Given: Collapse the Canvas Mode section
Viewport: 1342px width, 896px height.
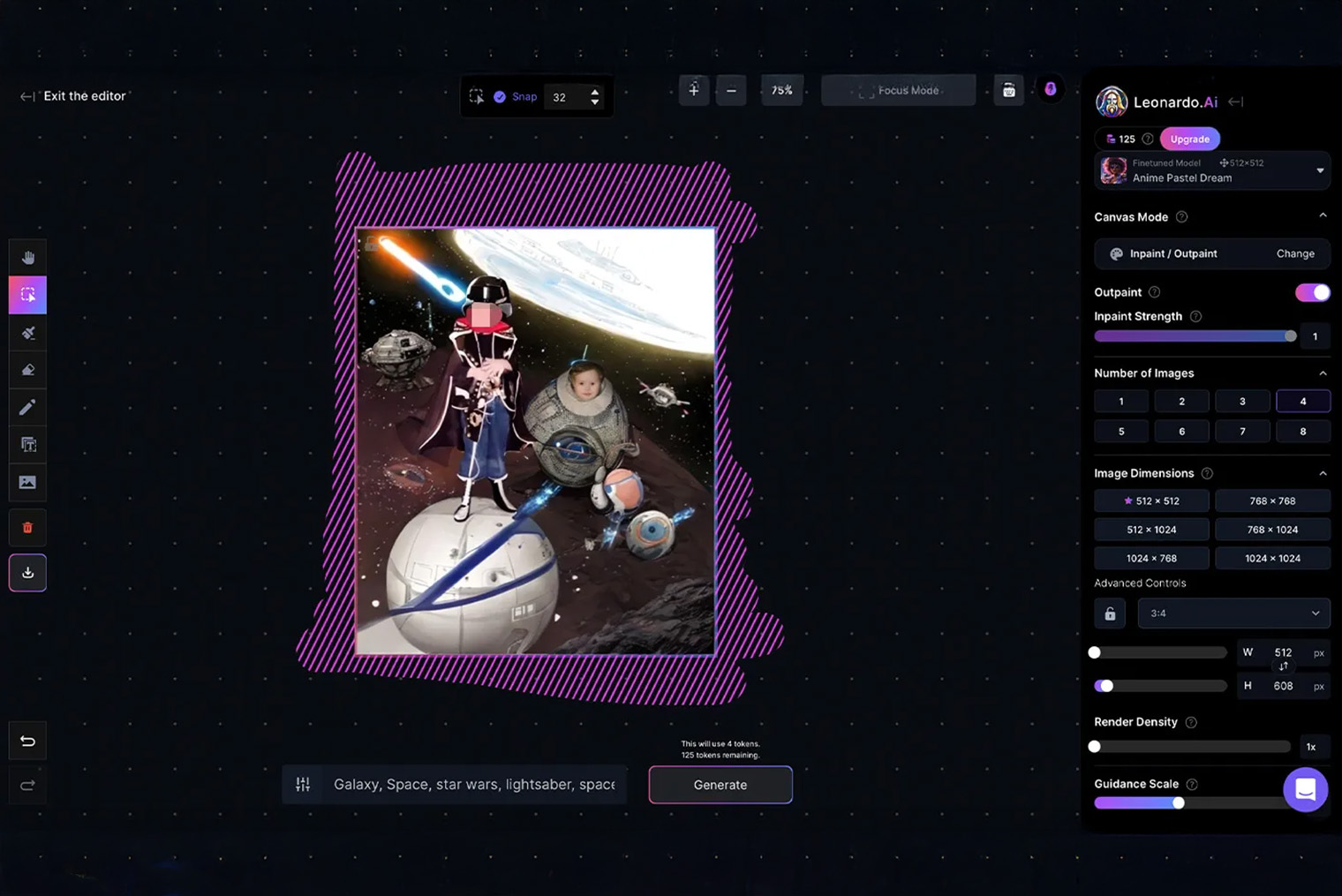Looking at the screenshot, I should point(1323,216).
